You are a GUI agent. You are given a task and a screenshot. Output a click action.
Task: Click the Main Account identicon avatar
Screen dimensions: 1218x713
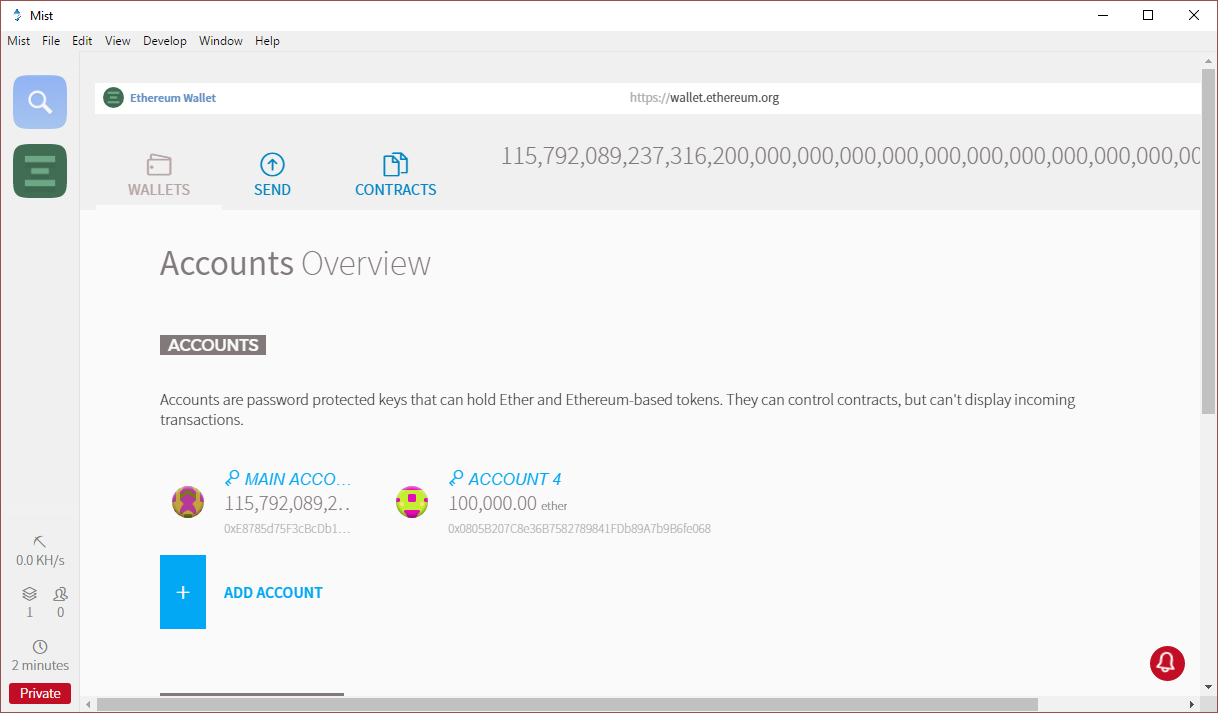pyautogui.click(x=188, y=502)
